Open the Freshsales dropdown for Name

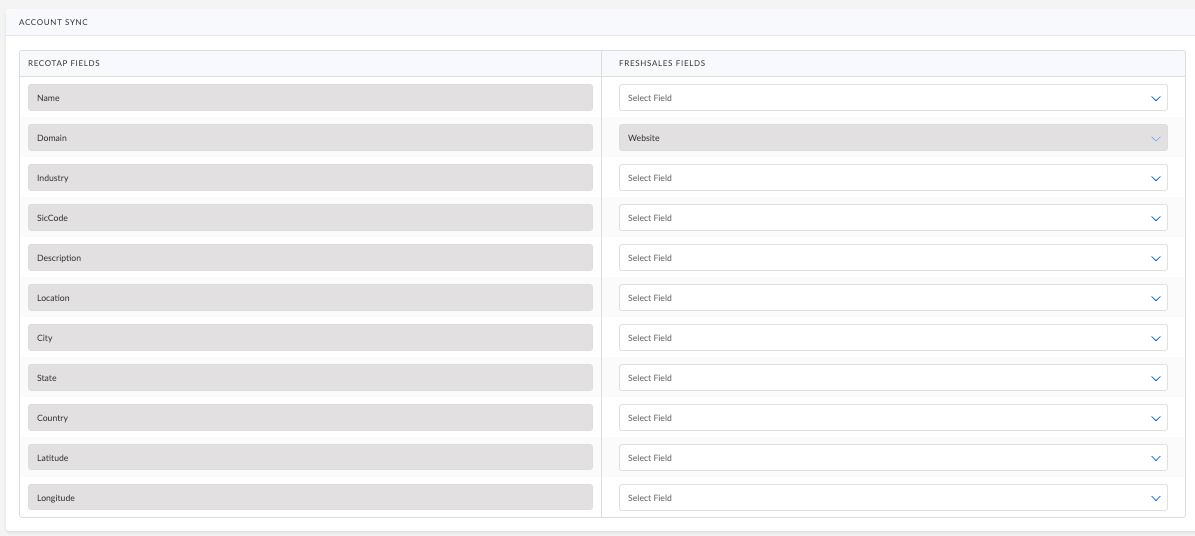[x=892, y=98]
